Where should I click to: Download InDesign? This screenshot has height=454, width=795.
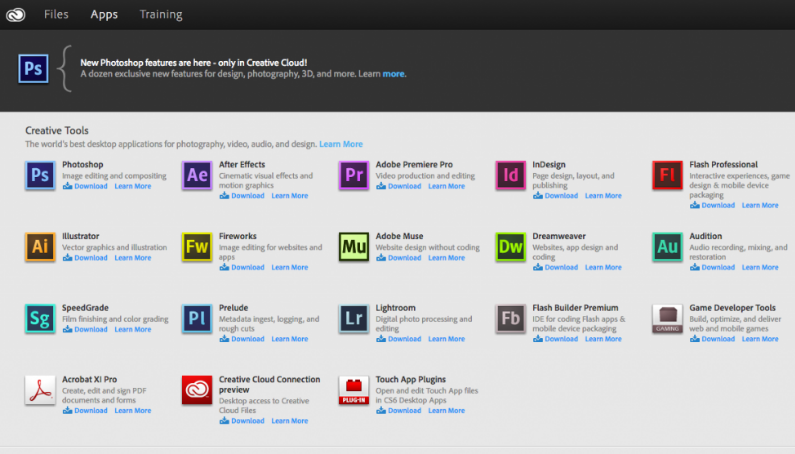click(x=555, y=196)
